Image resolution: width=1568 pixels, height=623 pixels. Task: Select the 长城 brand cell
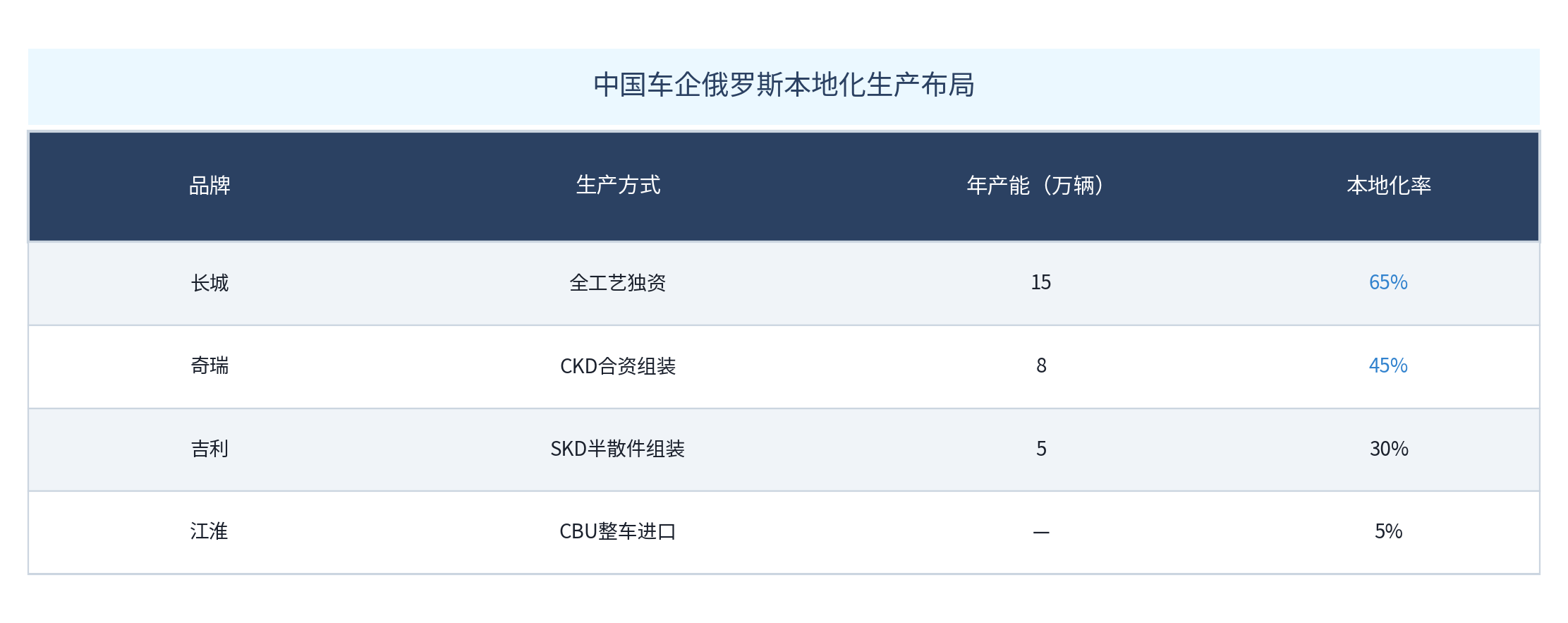coord(209,283)
